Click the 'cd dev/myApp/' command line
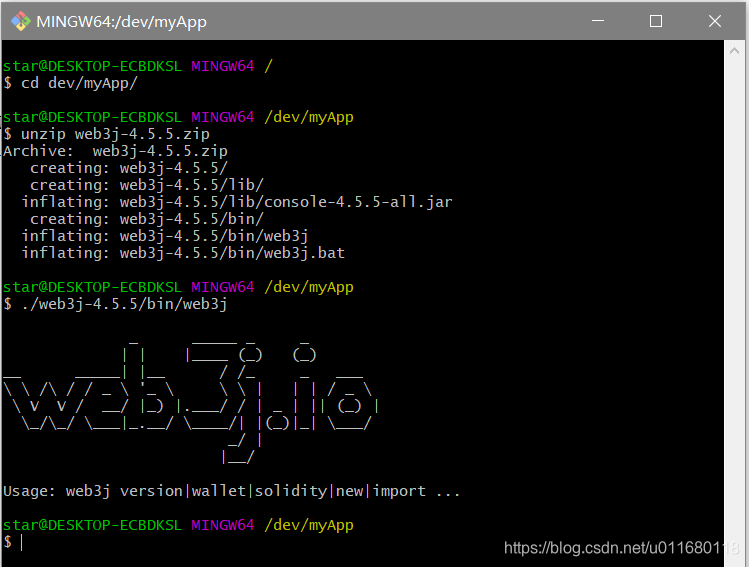The image size is (749, 567). click(71, 83)
